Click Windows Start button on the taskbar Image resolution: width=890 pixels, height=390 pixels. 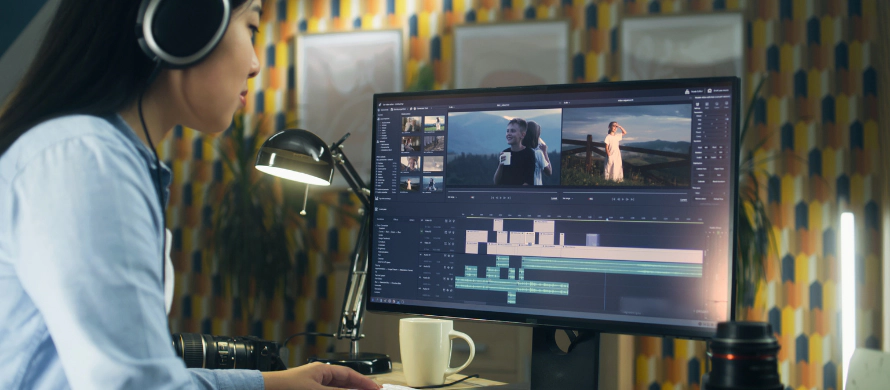(373, 299)
